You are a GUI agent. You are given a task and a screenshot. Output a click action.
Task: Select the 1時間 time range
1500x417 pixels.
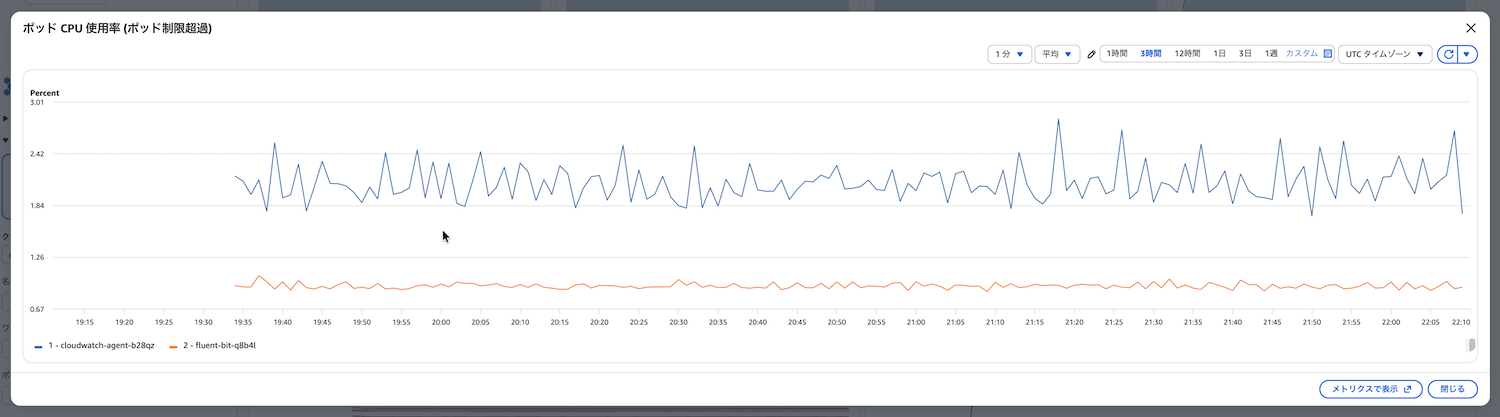(1117, 54)
